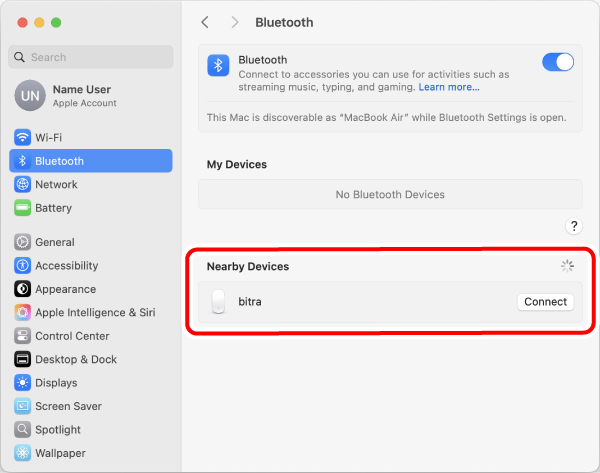Follow the Learn more link
Screen dimensions: 600x473
click(449, 87)
